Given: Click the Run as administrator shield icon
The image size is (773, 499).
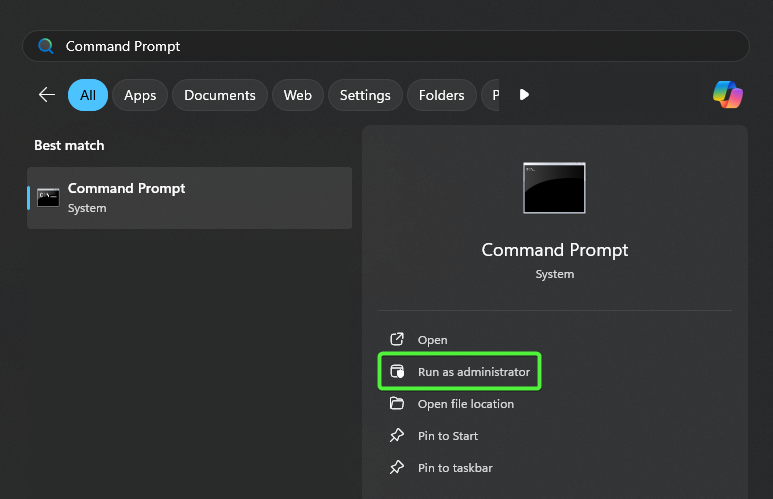Looking at the screenshot, I should coord(397,372).
